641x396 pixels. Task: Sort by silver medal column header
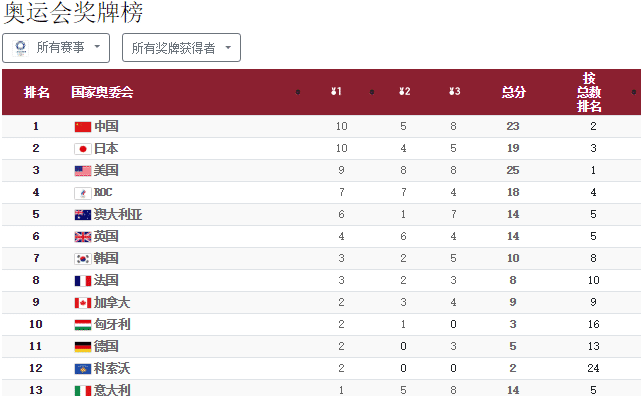[404, 92]
